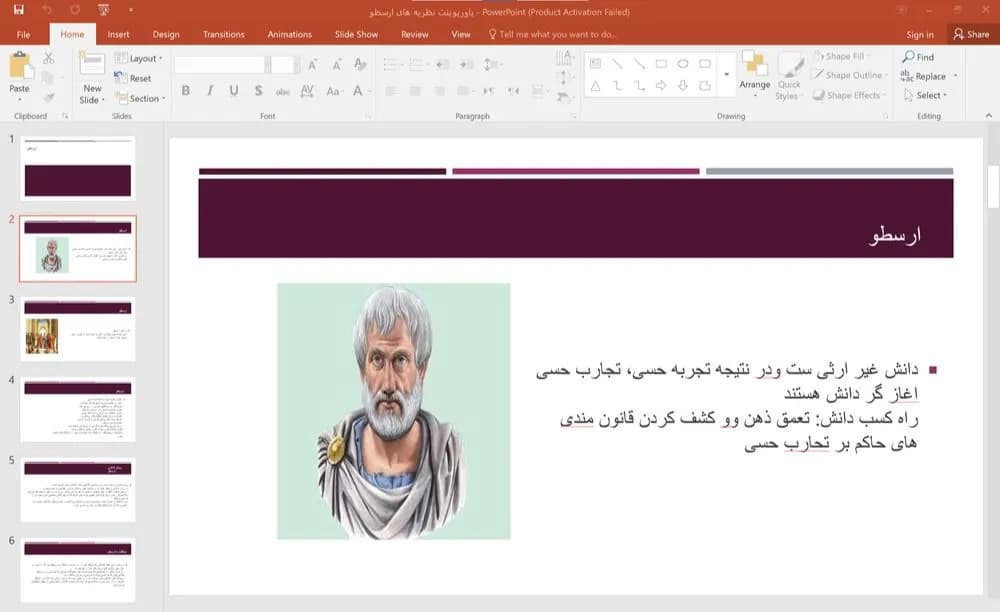Open the Layout dropdown
1000x612 pixels.
(138, 58)
